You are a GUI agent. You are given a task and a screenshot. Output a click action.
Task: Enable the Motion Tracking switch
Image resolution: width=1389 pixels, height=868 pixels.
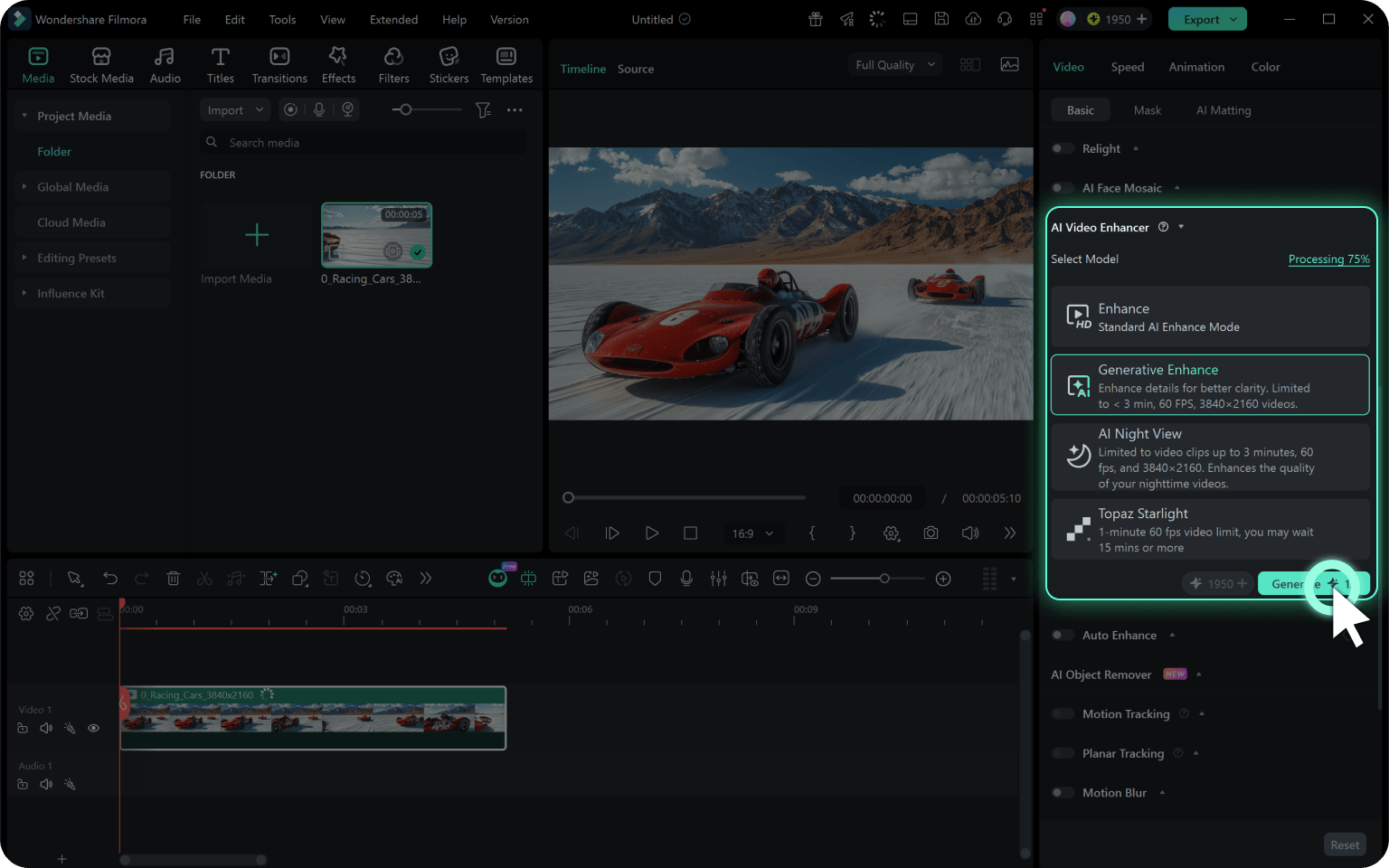(x=1063, y=713)
